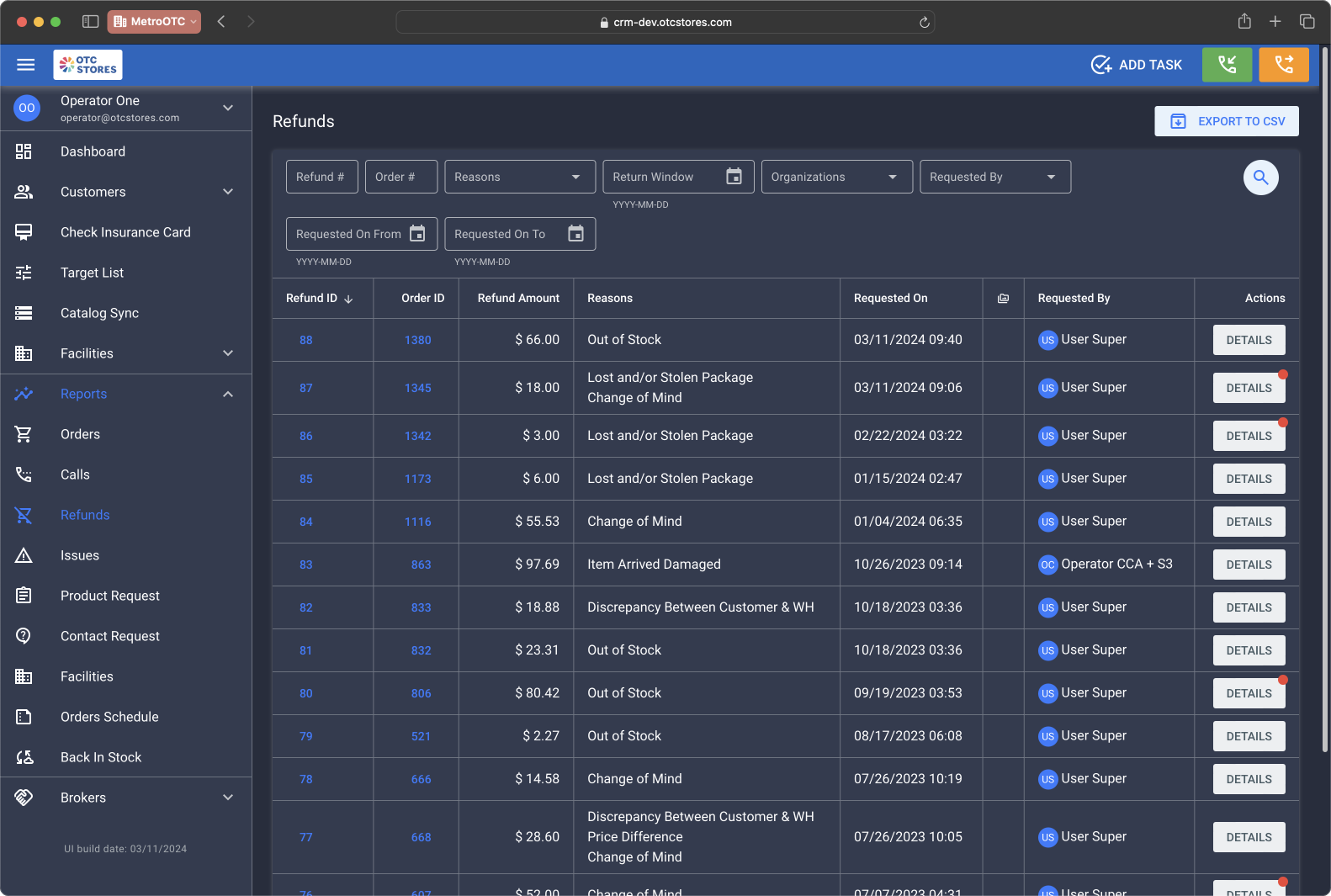Open the Requested On From calendar icon
Image resolution: width=1331 pixels, height=896 pixels.
click(417, 234)
